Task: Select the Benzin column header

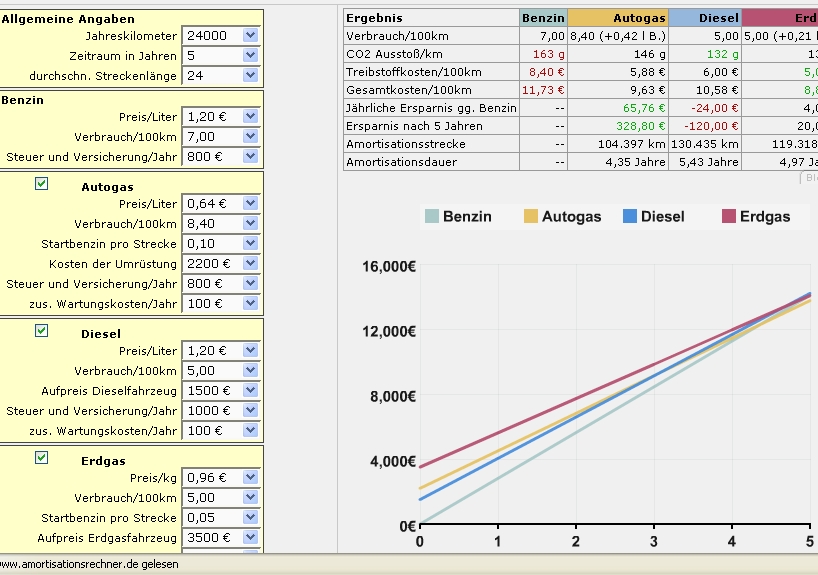Action: pos(543,18)
